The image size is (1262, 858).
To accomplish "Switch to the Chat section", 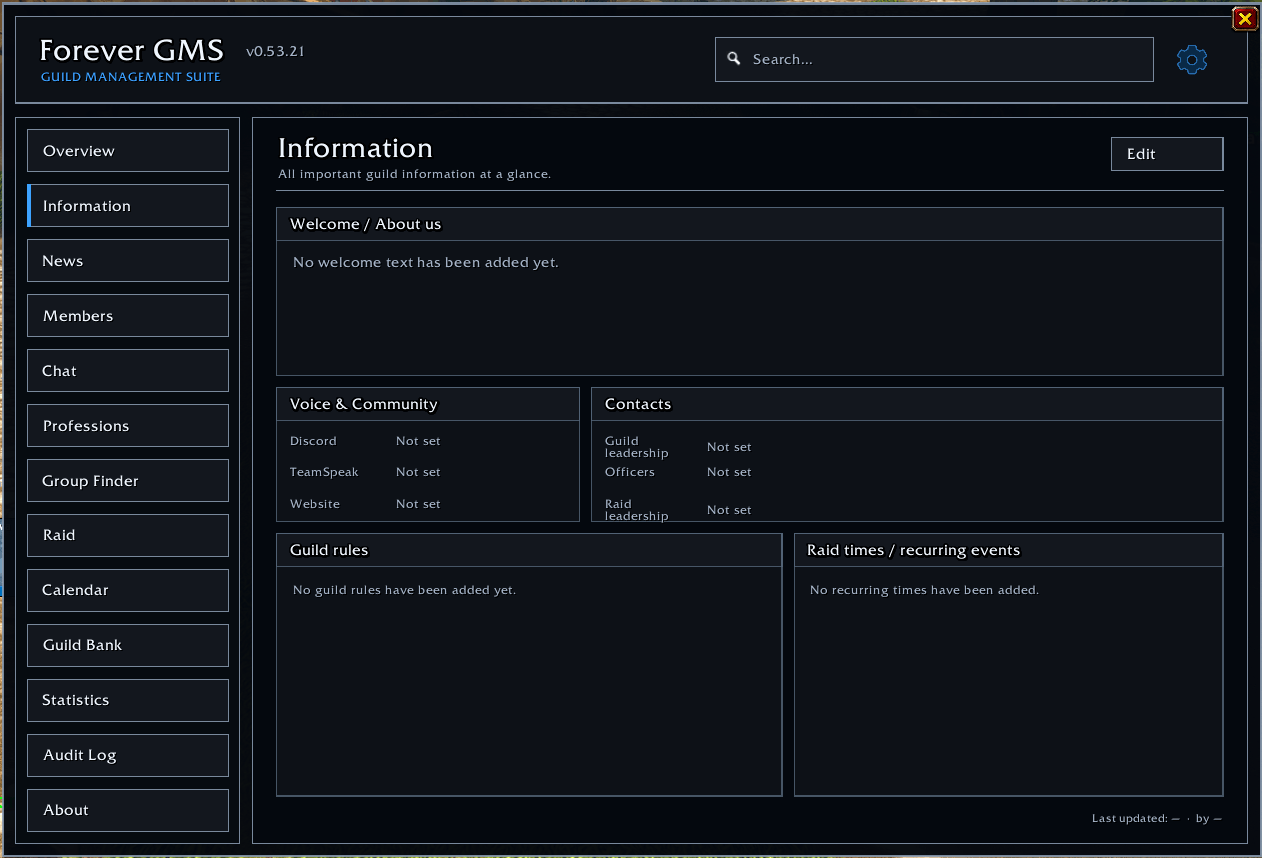I will pyautogui.click(x=128, y=371).
